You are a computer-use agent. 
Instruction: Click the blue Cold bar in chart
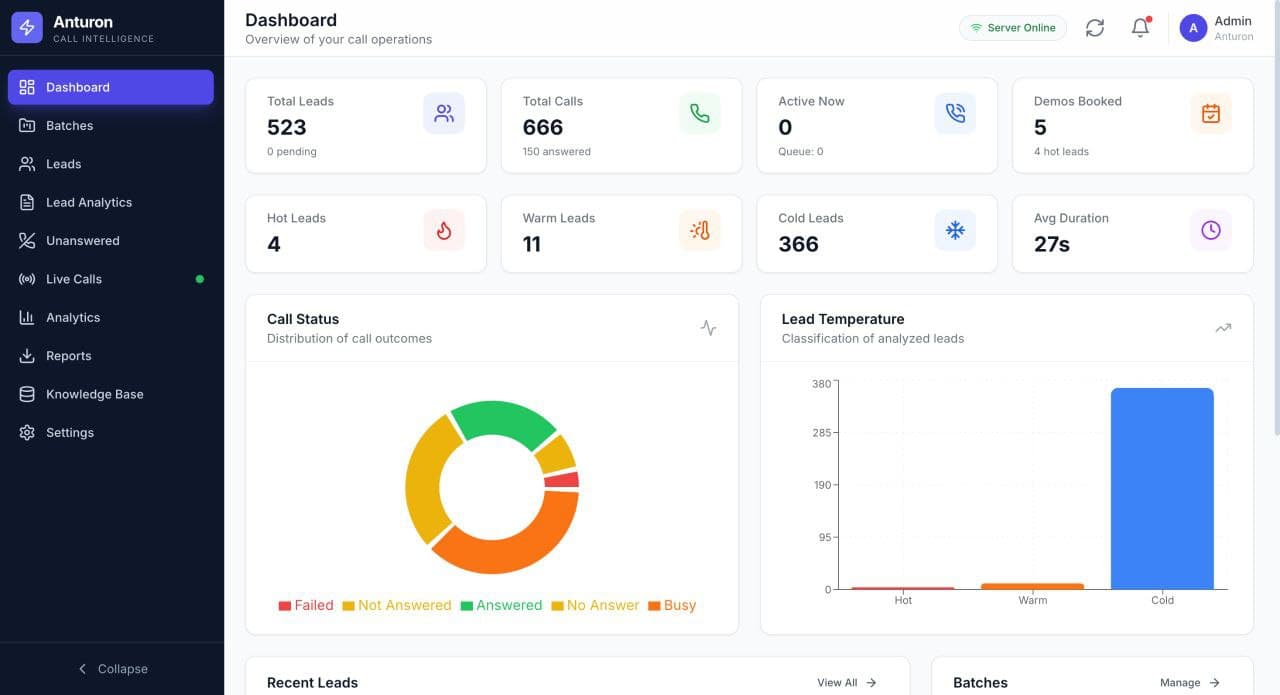click(1162, 489)
